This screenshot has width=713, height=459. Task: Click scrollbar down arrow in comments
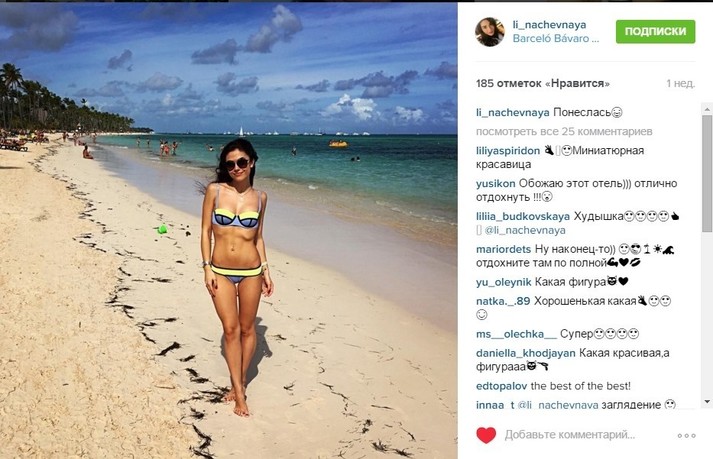pos(707,402)
